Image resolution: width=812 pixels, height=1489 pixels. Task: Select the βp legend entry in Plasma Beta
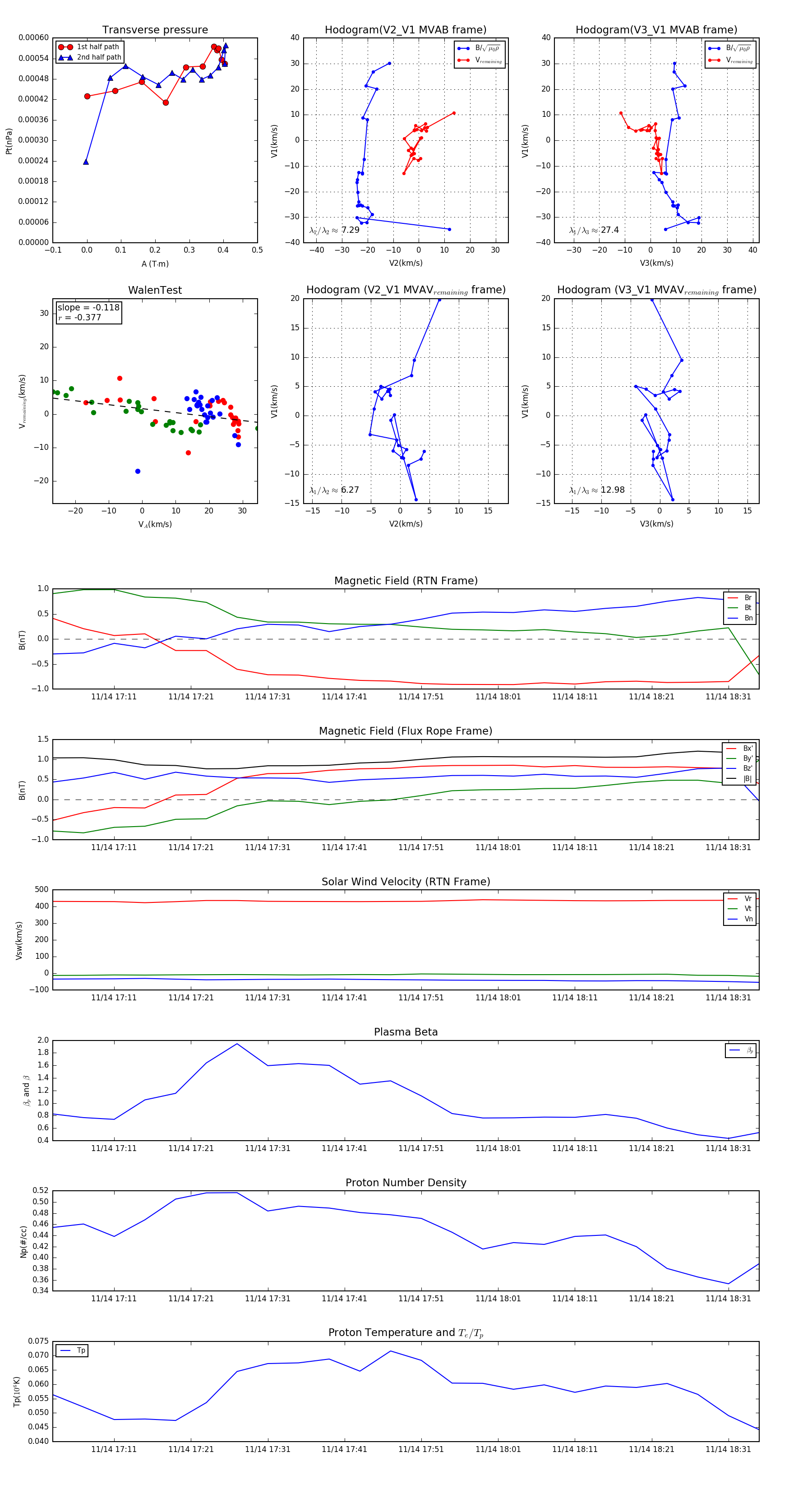tap(741, 1050)
